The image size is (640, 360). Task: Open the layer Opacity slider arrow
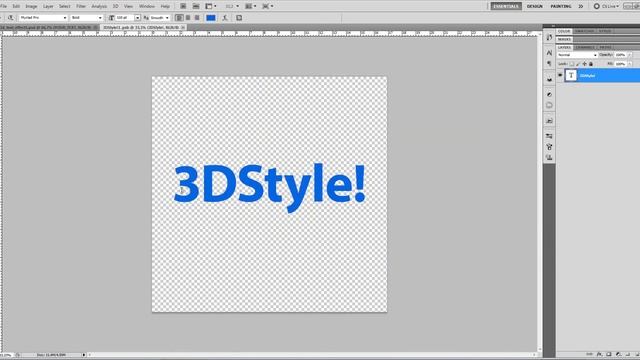pos(630,55)
